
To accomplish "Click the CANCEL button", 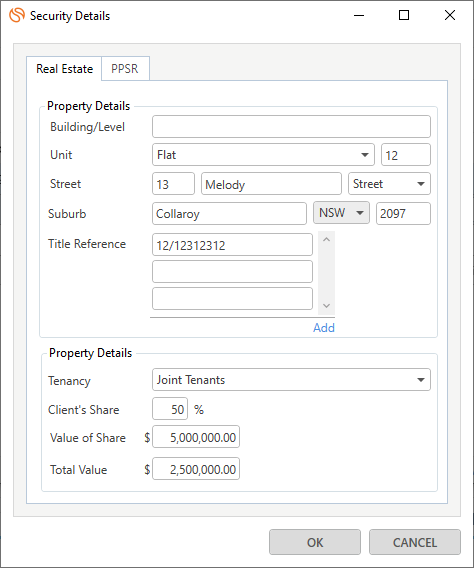I will (x=415, y=542).
